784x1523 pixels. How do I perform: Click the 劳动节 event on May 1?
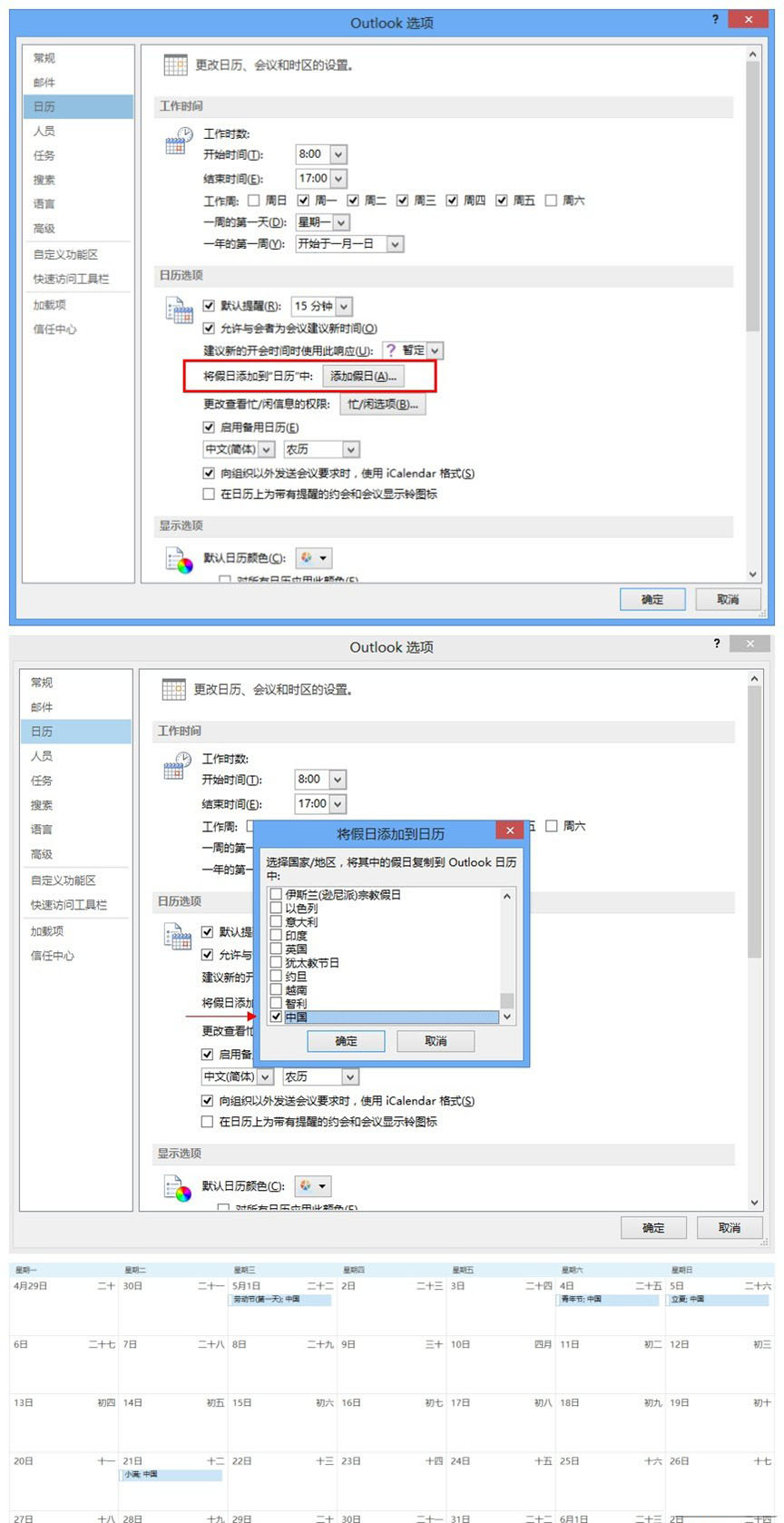point(281,1300)
